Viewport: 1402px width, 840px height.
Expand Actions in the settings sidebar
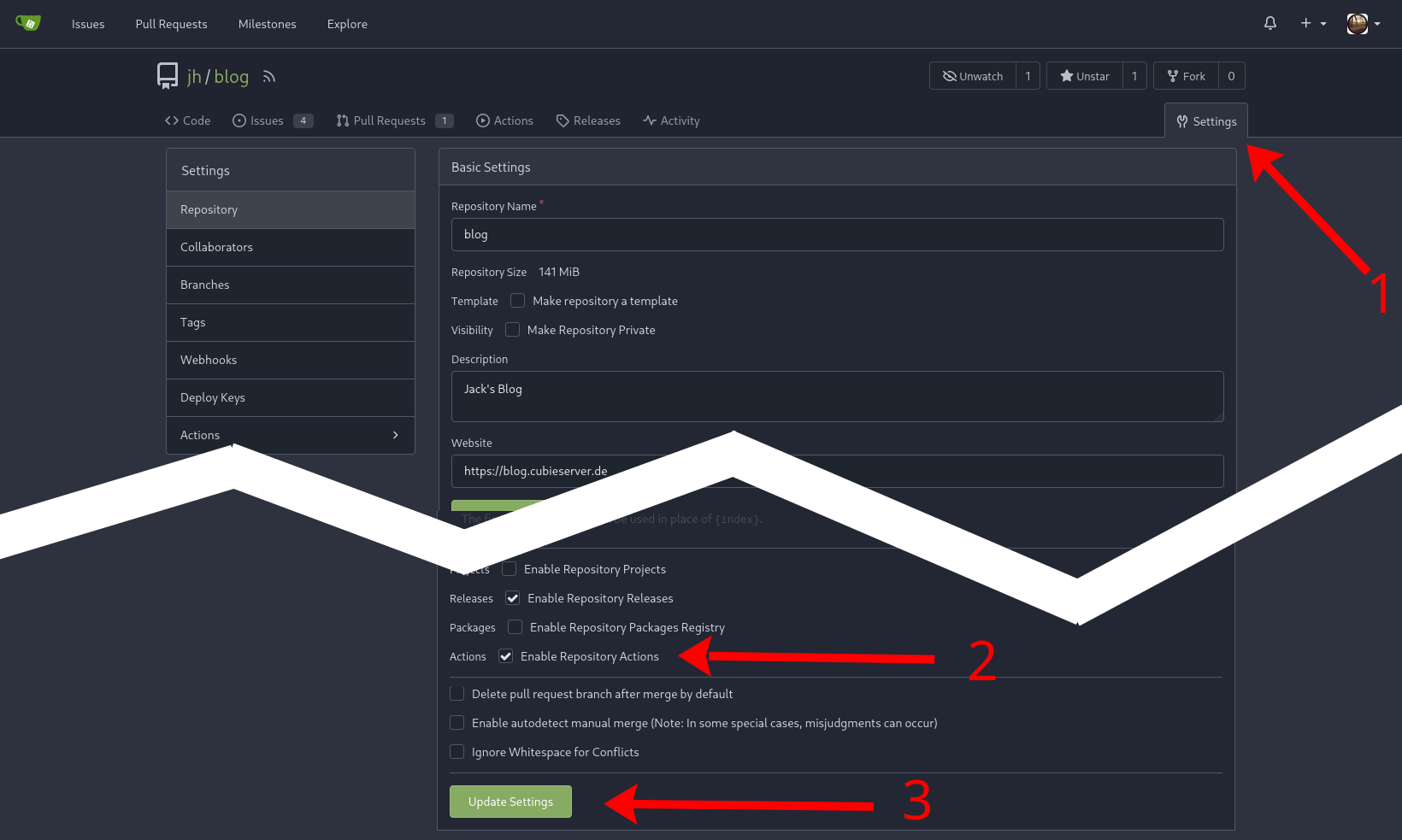290,435
